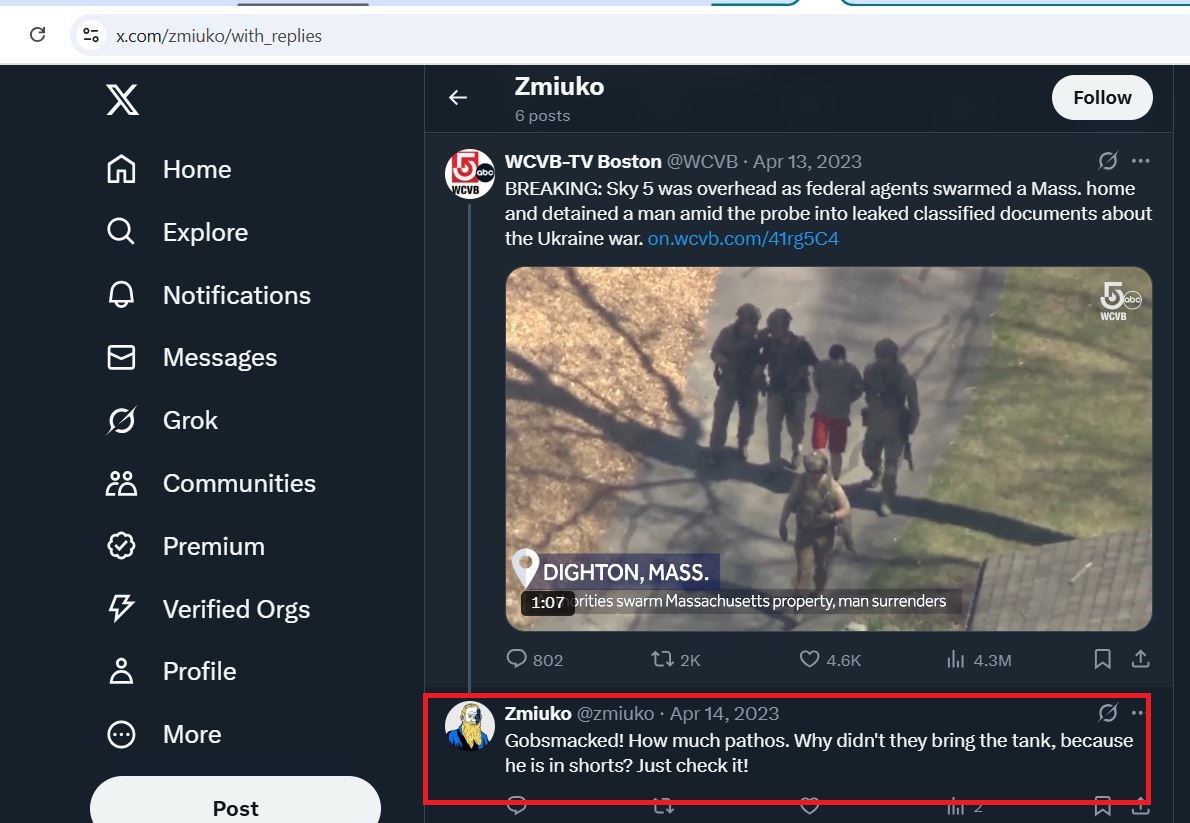The image size is (1190, 823).
Task: Click the Post compose button
Action: [x=235, y=800]
